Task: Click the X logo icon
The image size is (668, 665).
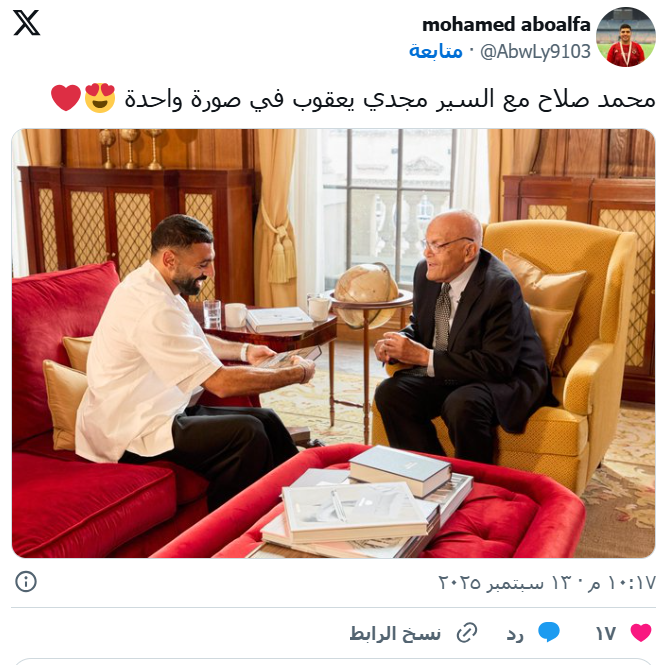Action: coord(26,23)
